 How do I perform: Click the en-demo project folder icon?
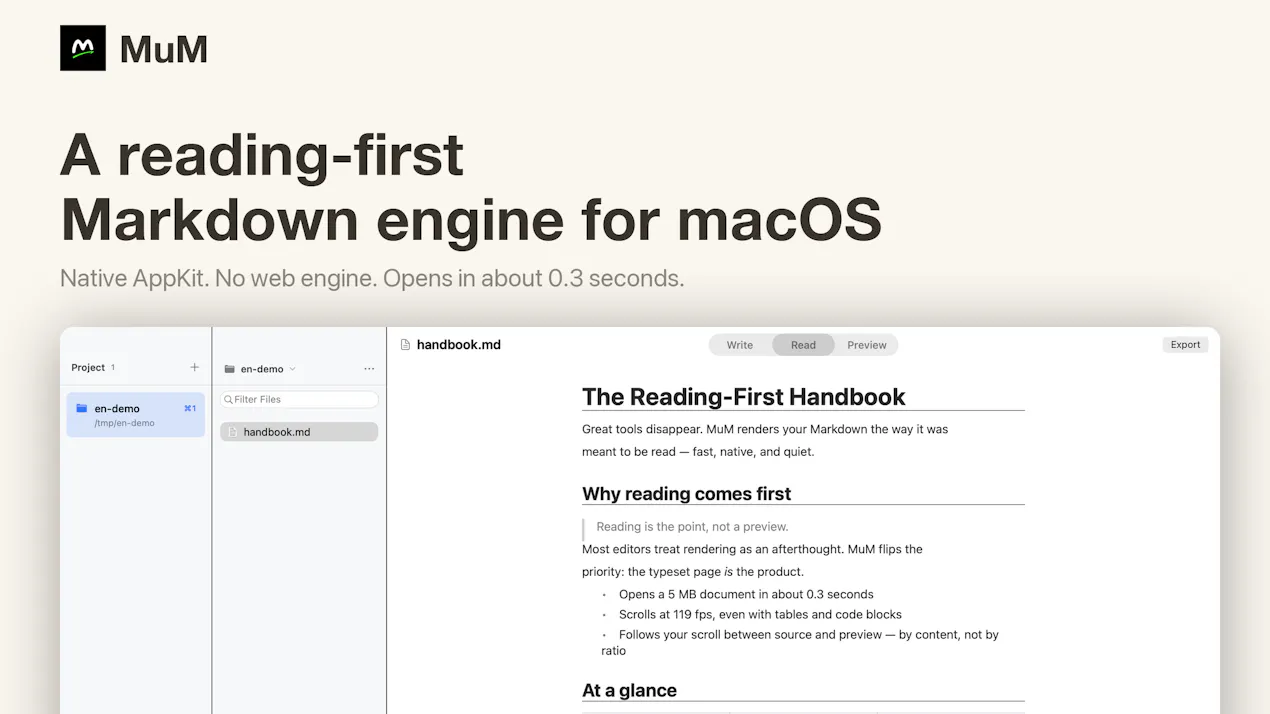(82, 408)
